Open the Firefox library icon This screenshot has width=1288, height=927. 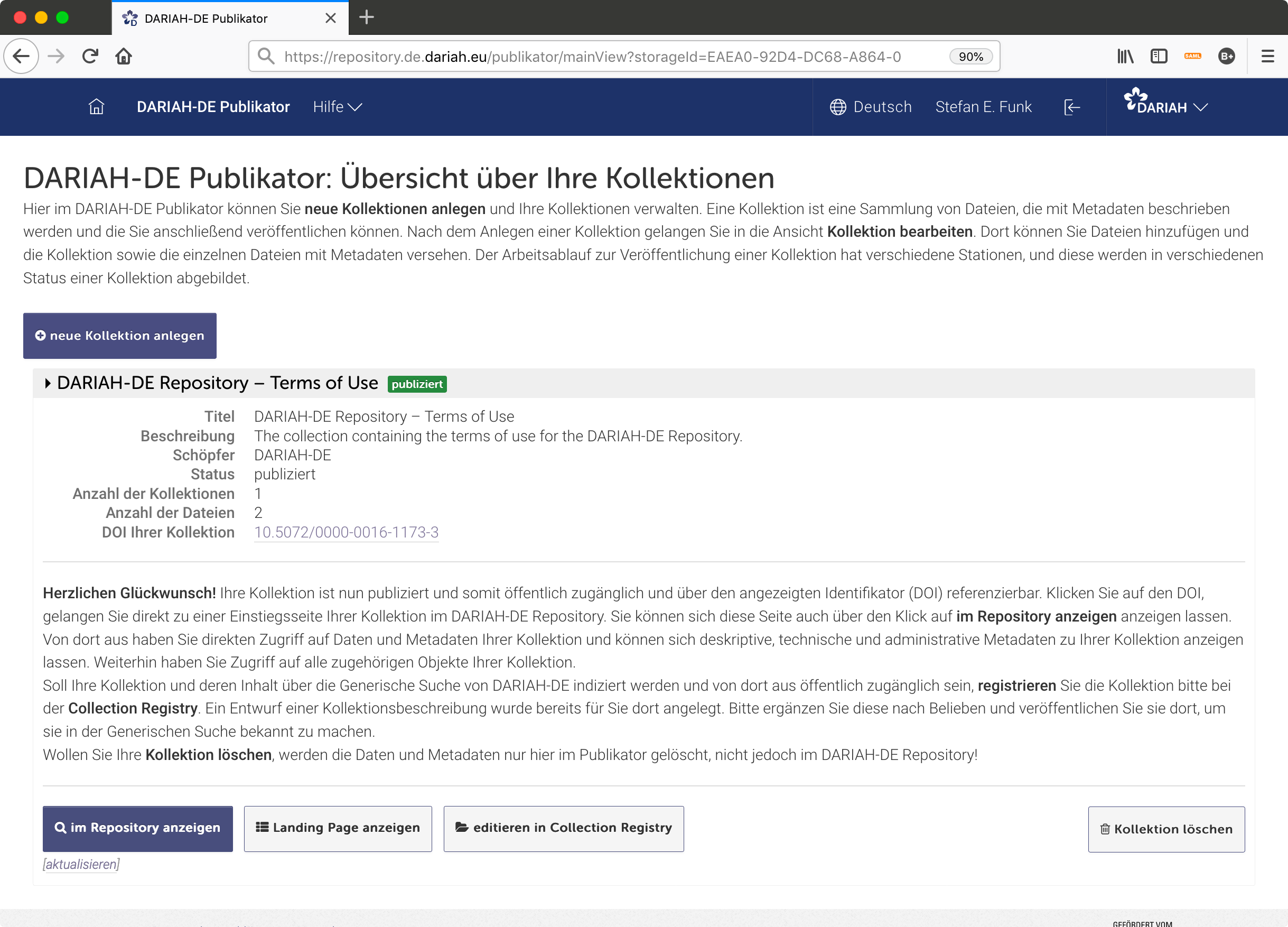tap(1125, 55)
